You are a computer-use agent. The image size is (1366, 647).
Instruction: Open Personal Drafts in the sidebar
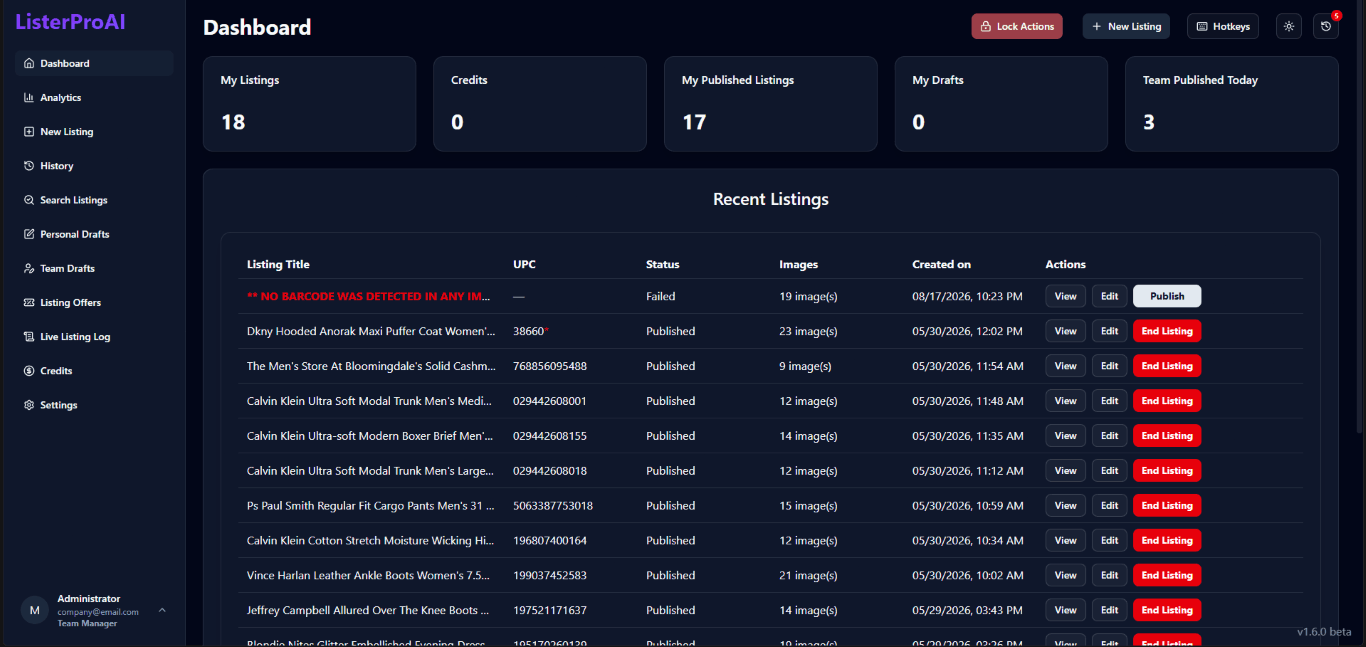pyautogui.click(x=94, y=234)
